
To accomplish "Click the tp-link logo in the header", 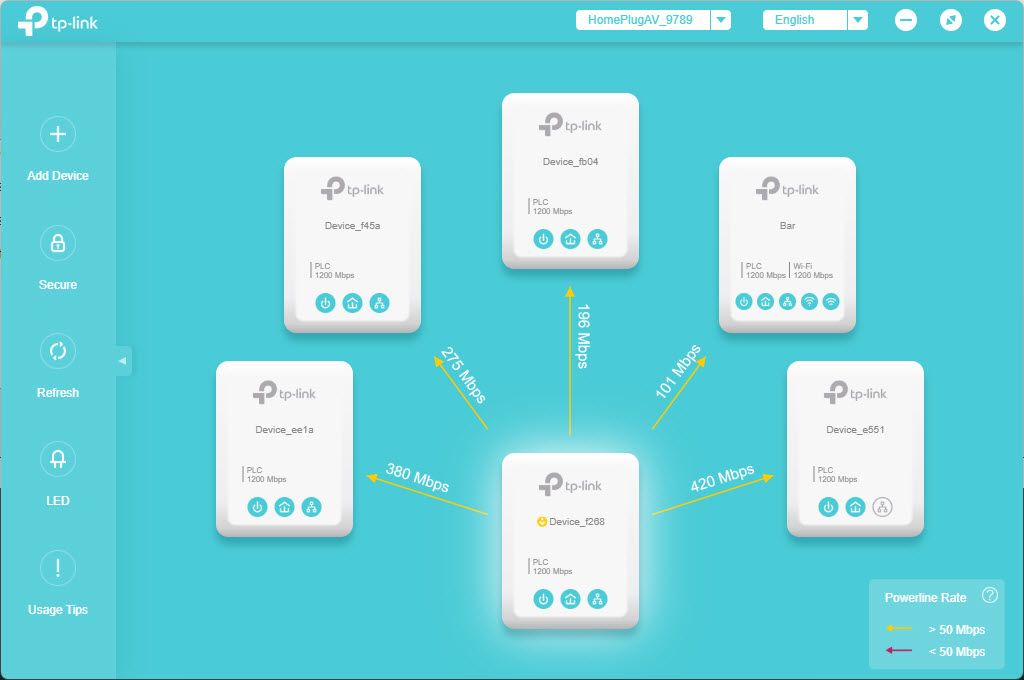I will [58, 21].
